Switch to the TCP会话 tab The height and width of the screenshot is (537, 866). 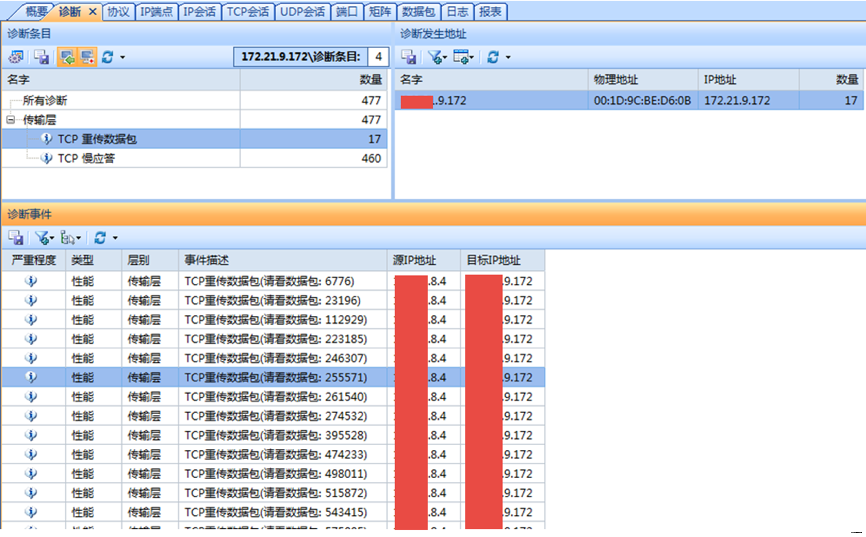pos(248,12)
